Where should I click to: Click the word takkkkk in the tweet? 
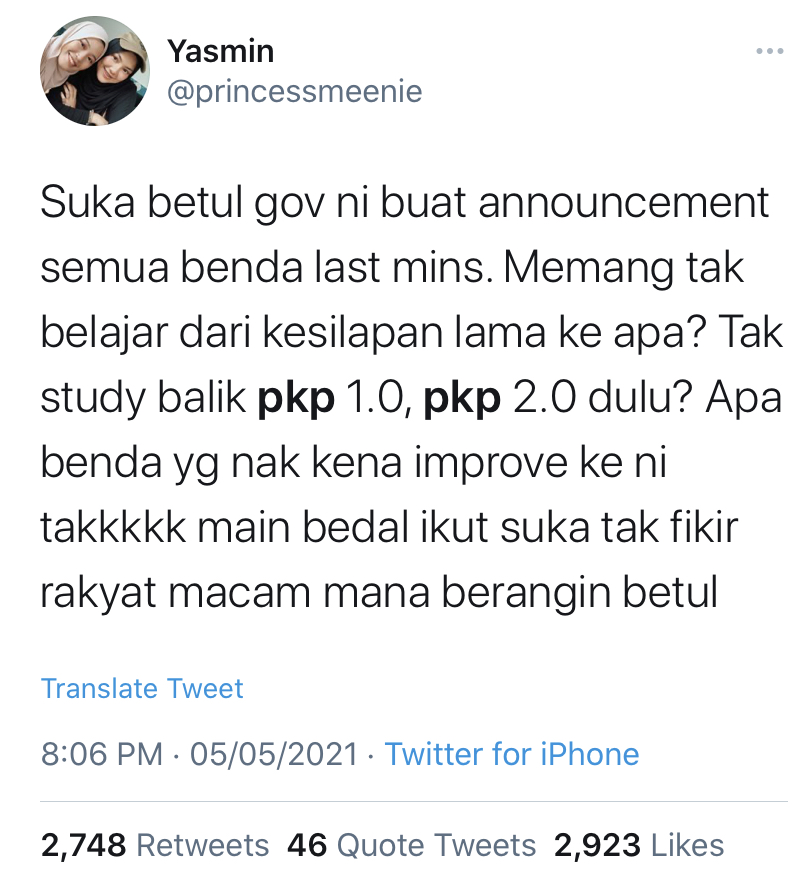113,528
